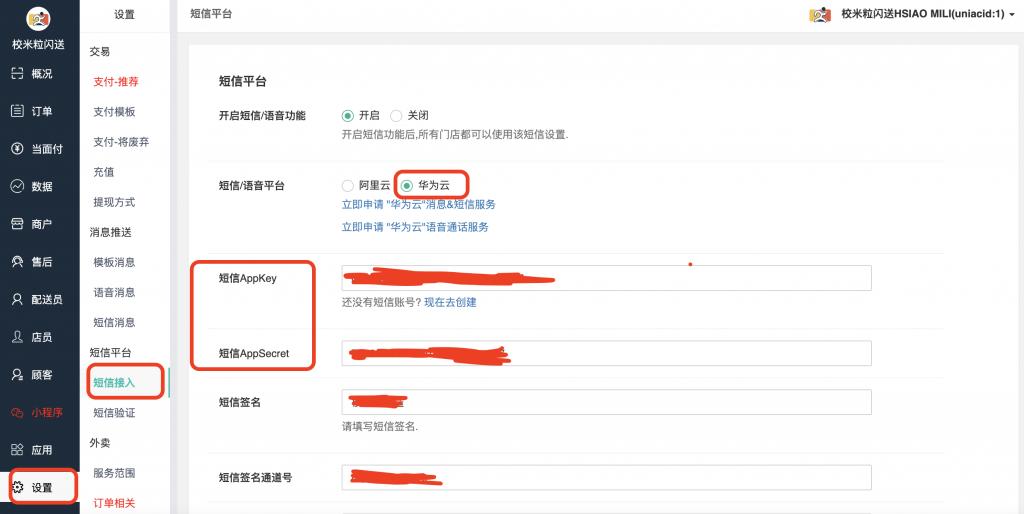Focus the 短信AppSecret input field
This screenshot has height=514, width=1024.
[x=607, y=353]
